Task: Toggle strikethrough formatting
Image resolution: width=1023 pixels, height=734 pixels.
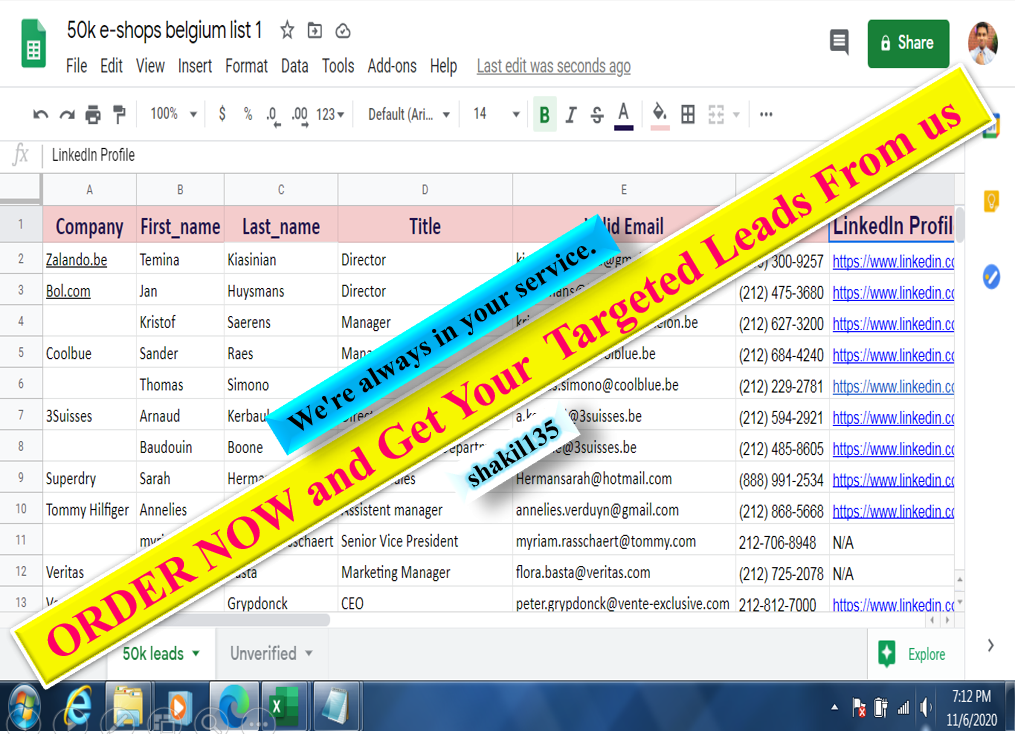Action: [x=597, y=115]
